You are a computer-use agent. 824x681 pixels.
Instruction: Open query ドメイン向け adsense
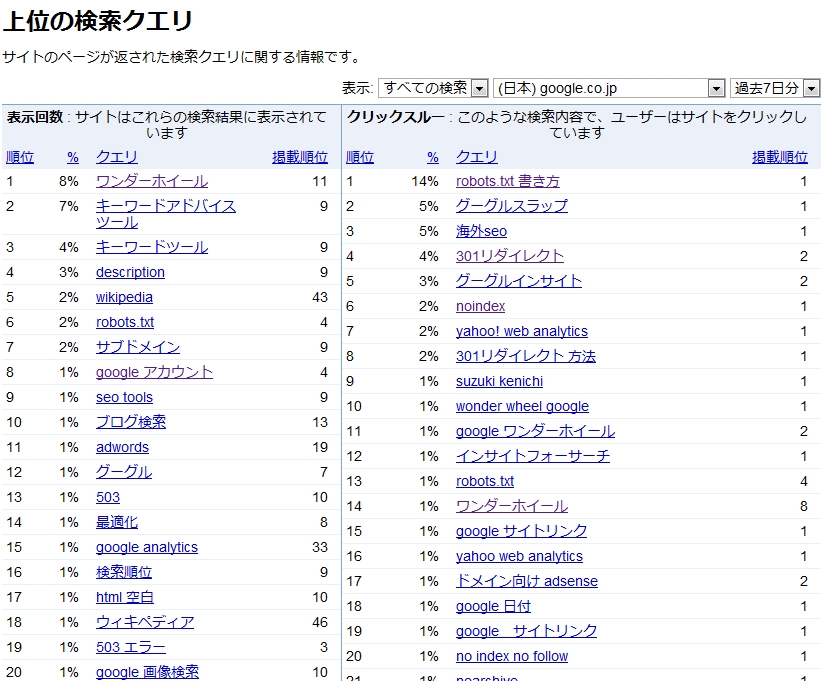pos(527,581)
